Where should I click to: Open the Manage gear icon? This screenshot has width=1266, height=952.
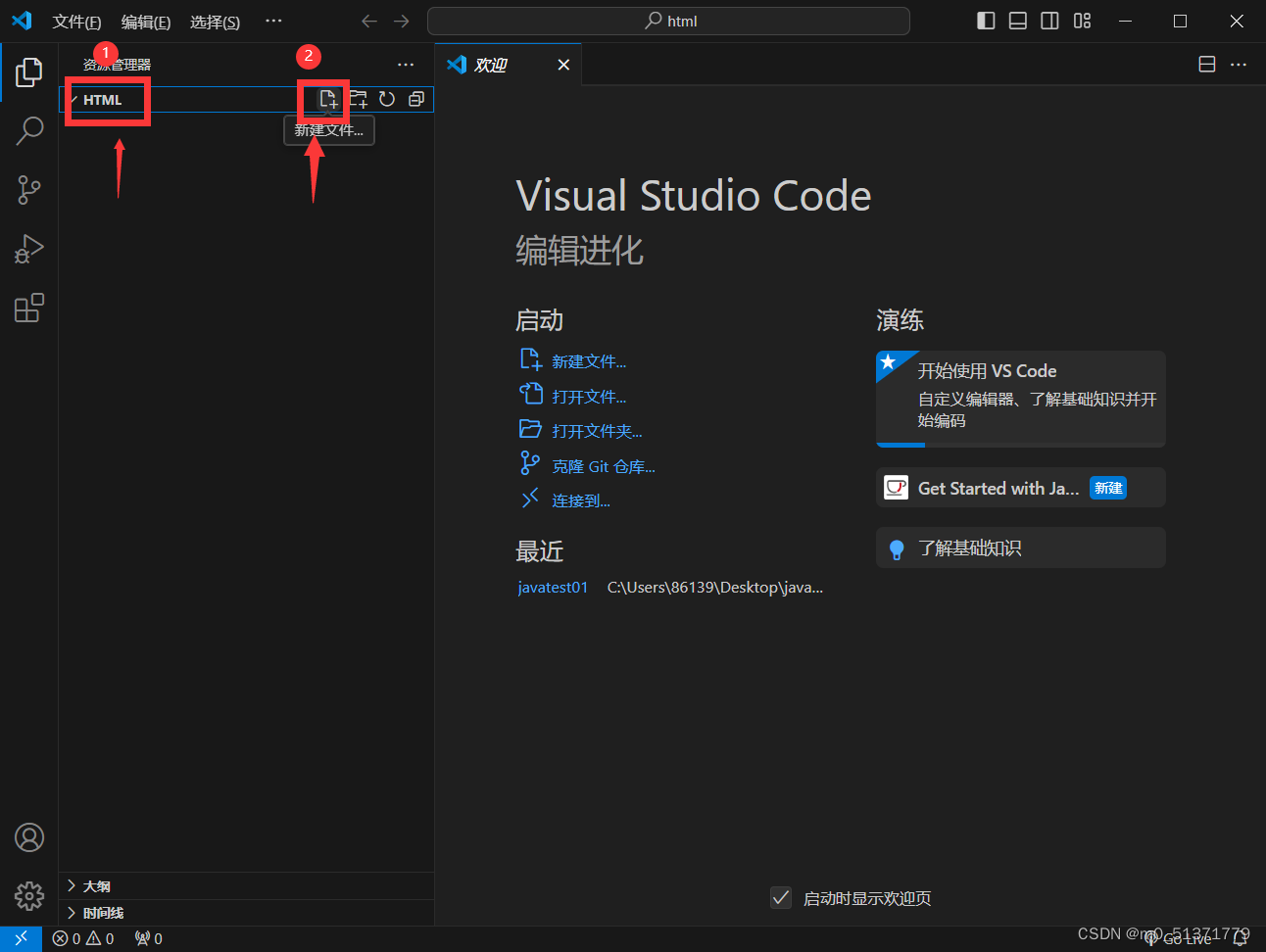[29, 895]
